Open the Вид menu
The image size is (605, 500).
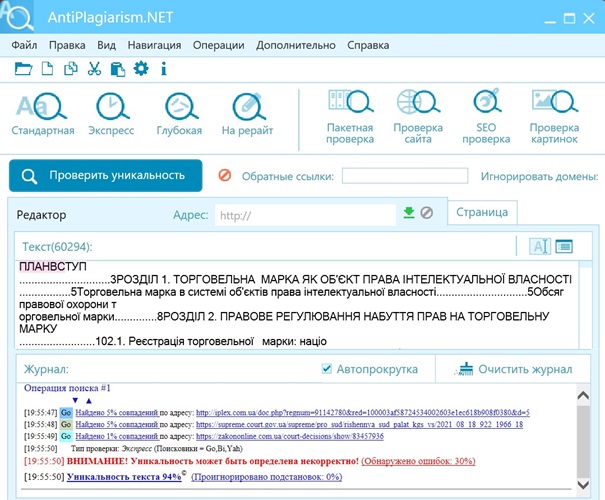(x=106, y=45)
